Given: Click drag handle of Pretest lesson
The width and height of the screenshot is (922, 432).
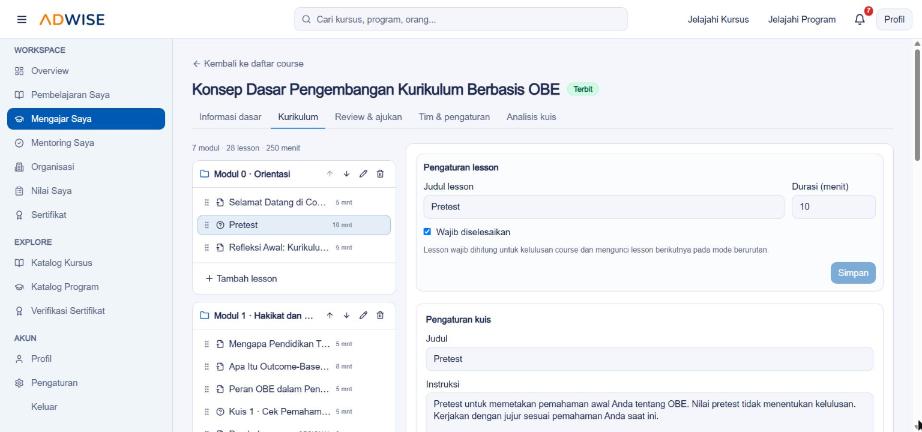Looking at the screenshot, I should [x=206, y=225].
